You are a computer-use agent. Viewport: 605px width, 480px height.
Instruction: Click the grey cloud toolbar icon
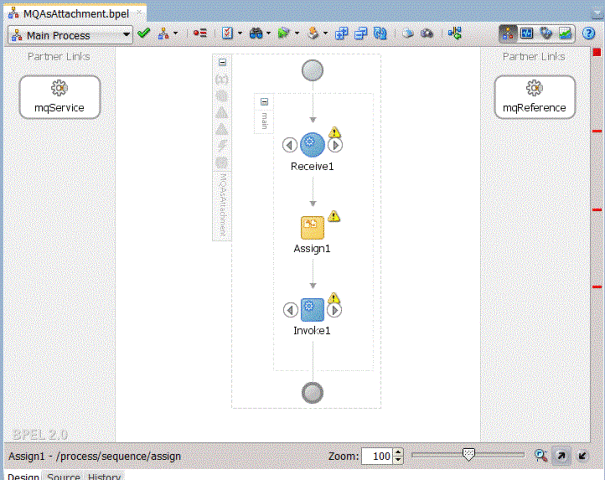(407, 34)
